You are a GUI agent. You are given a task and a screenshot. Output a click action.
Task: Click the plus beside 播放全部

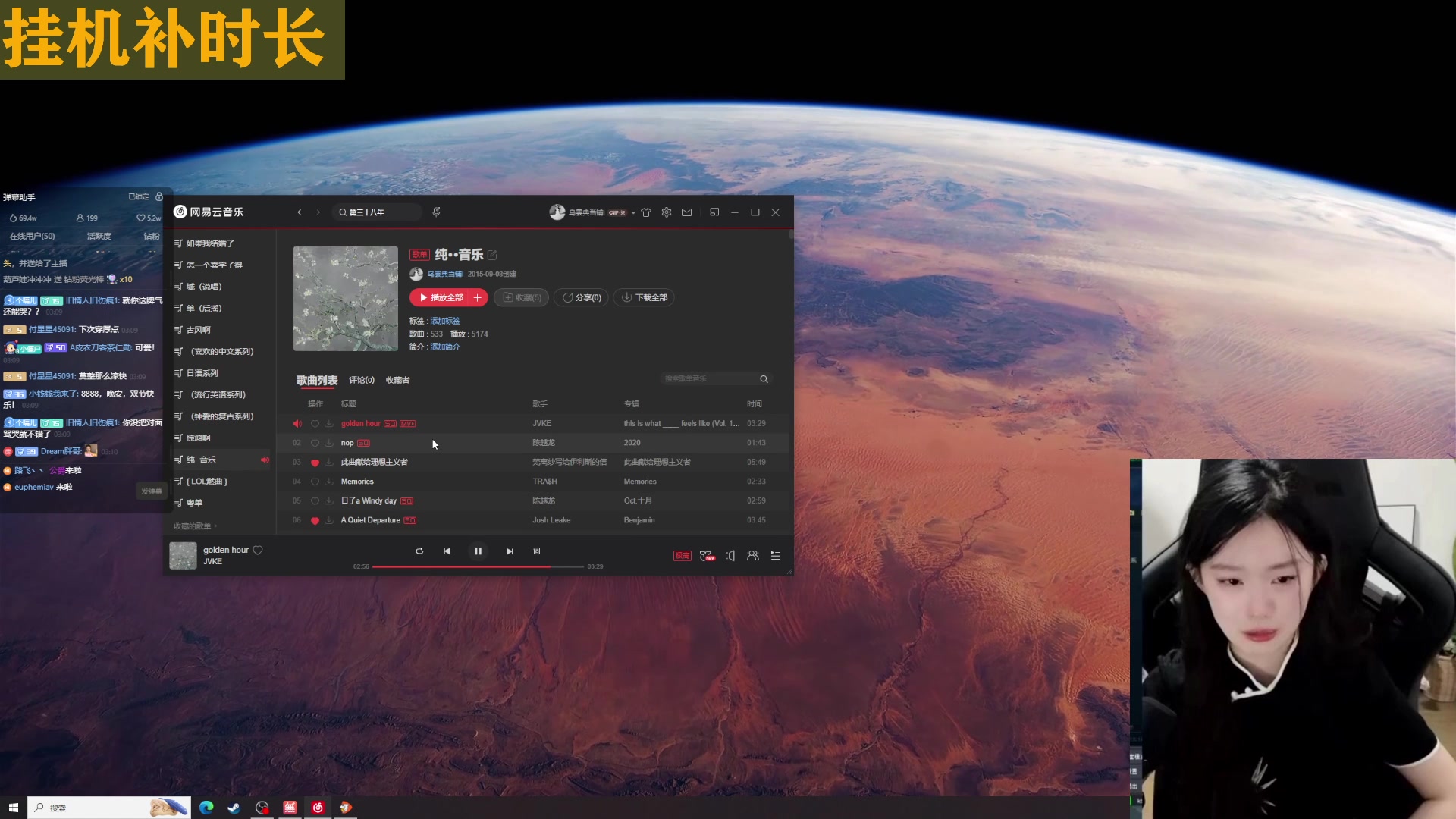478,298
